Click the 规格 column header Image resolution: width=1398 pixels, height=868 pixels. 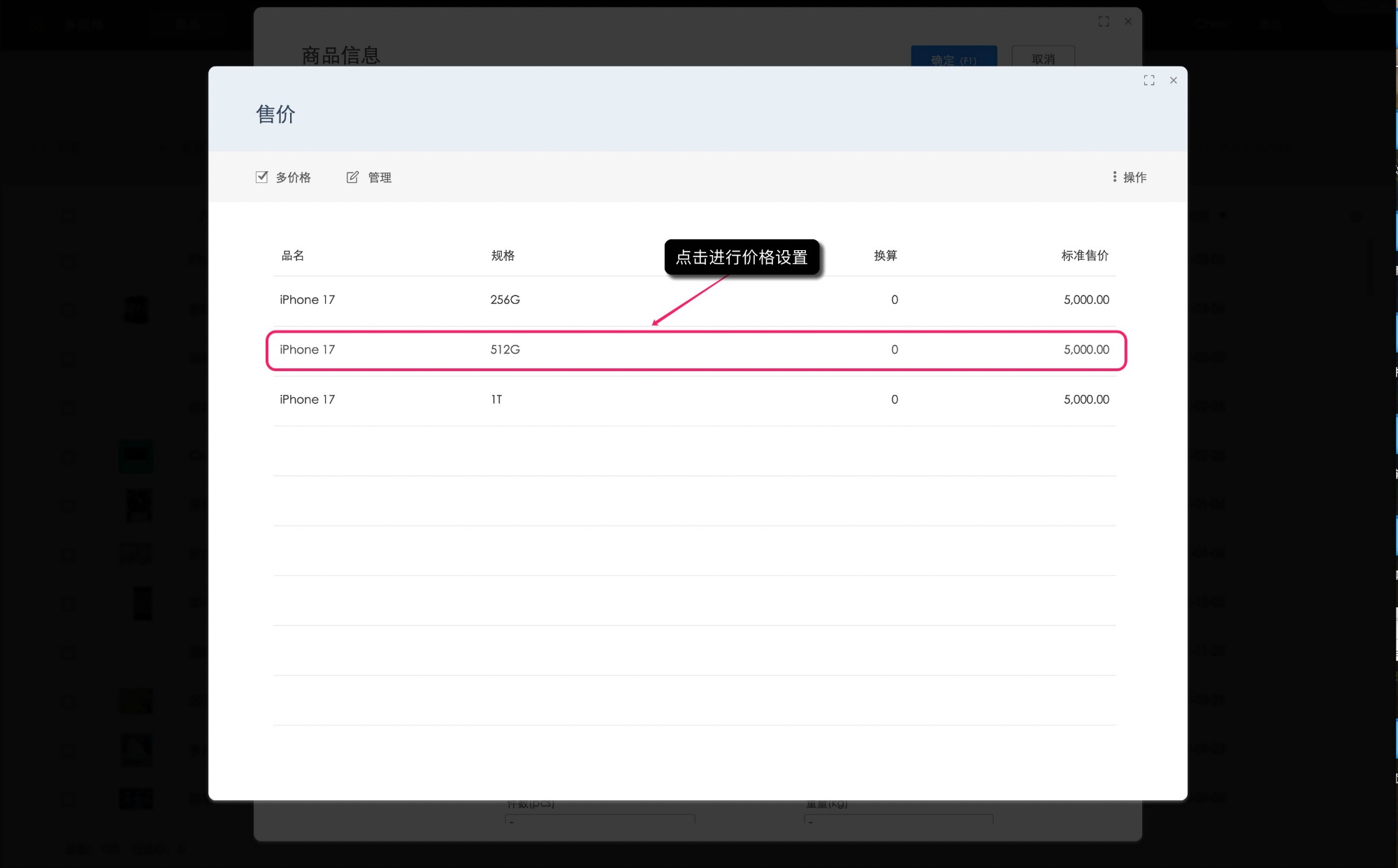(x=503, y=255)
